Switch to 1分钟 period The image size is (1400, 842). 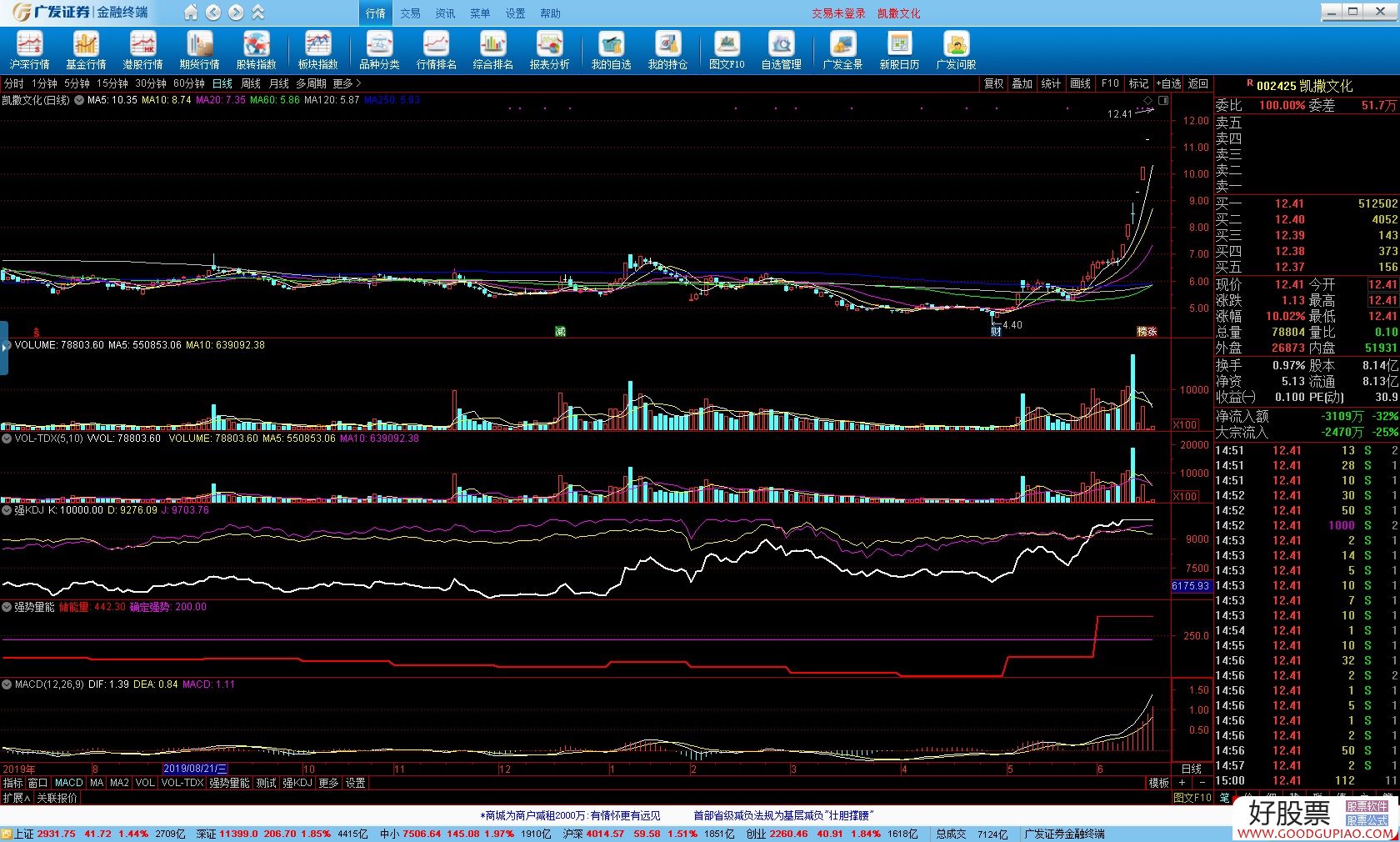pos(44,83)
